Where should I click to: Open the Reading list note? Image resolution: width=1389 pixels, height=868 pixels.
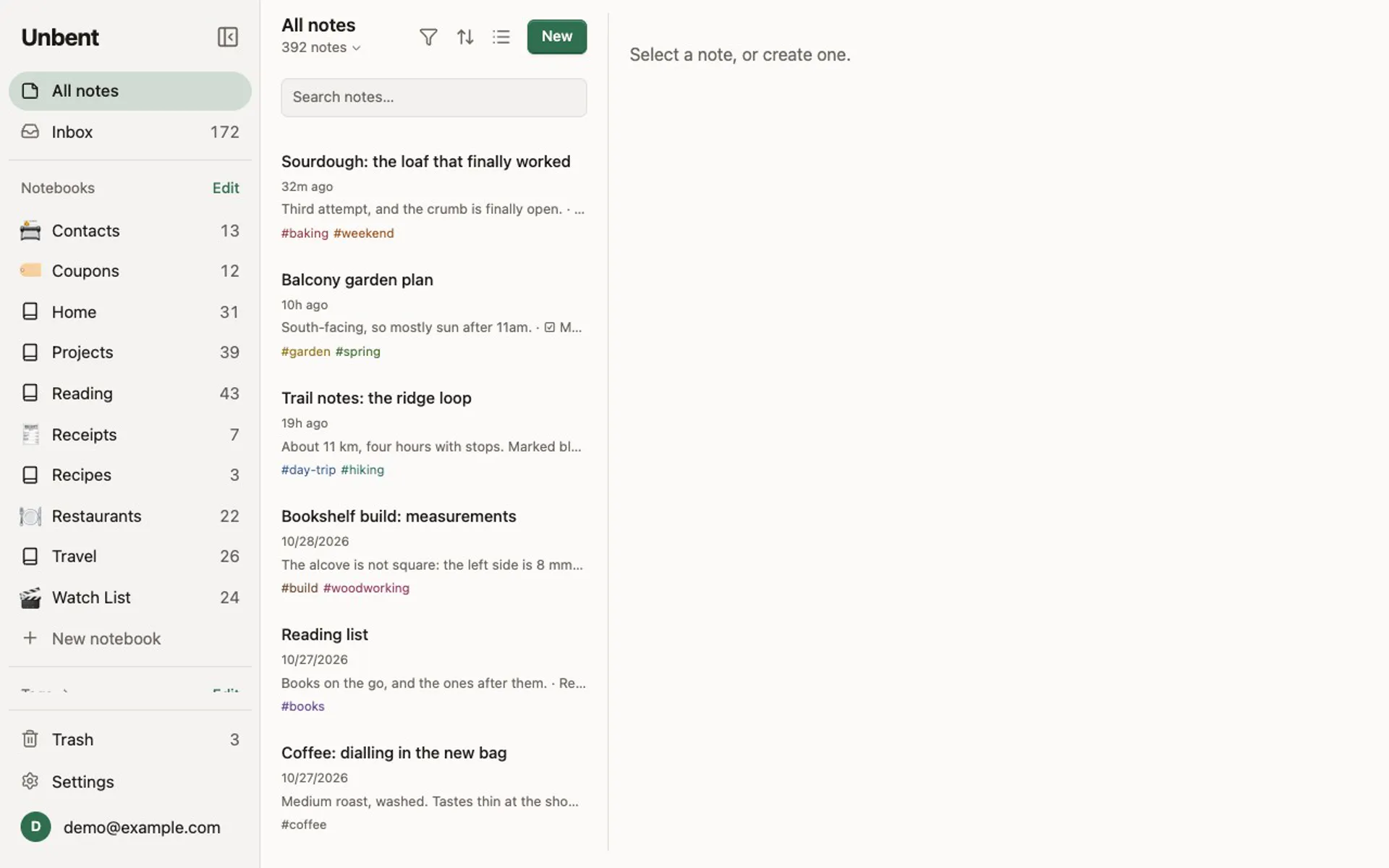433,669
